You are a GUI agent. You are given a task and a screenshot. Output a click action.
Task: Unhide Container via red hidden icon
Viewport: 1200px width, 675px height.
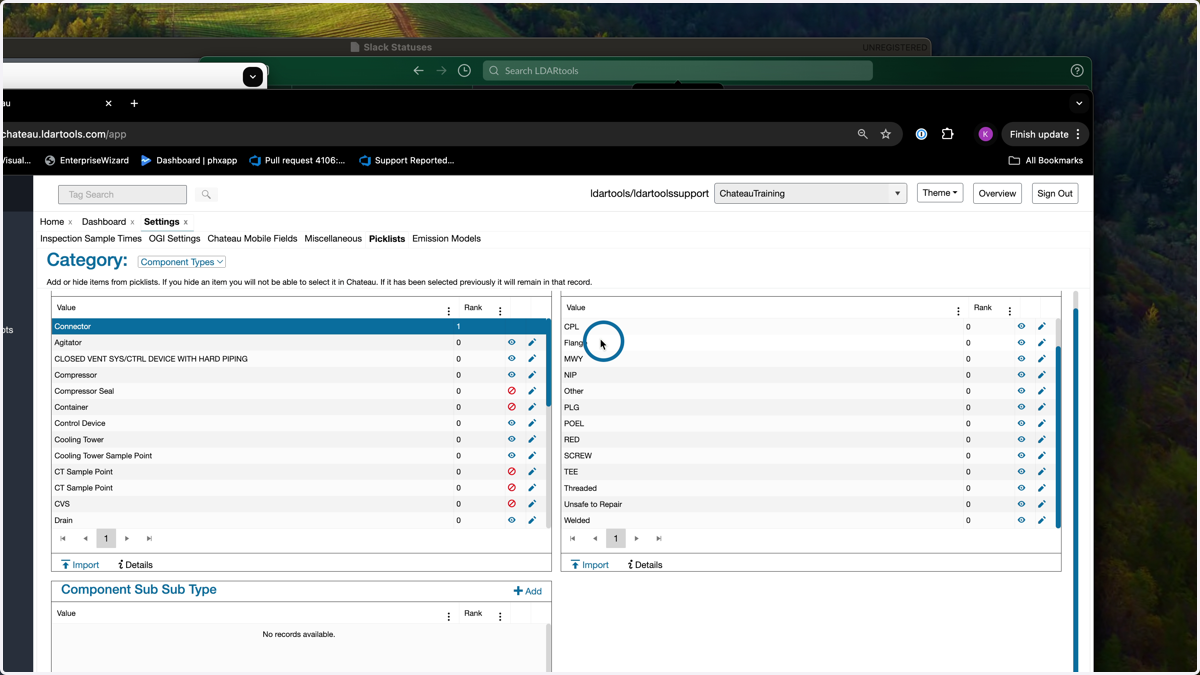[x=512, y=407]
